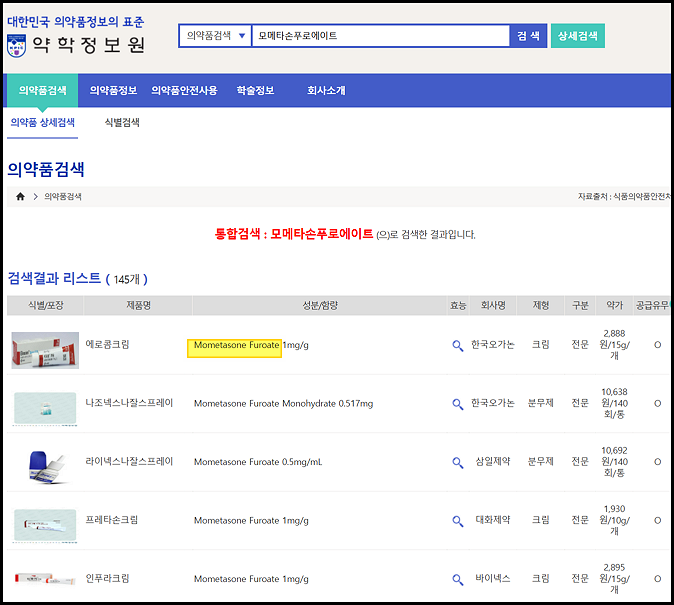Viewport: 674px width, 605px height.
Task: Click 약가 column header
Action: 614,305
